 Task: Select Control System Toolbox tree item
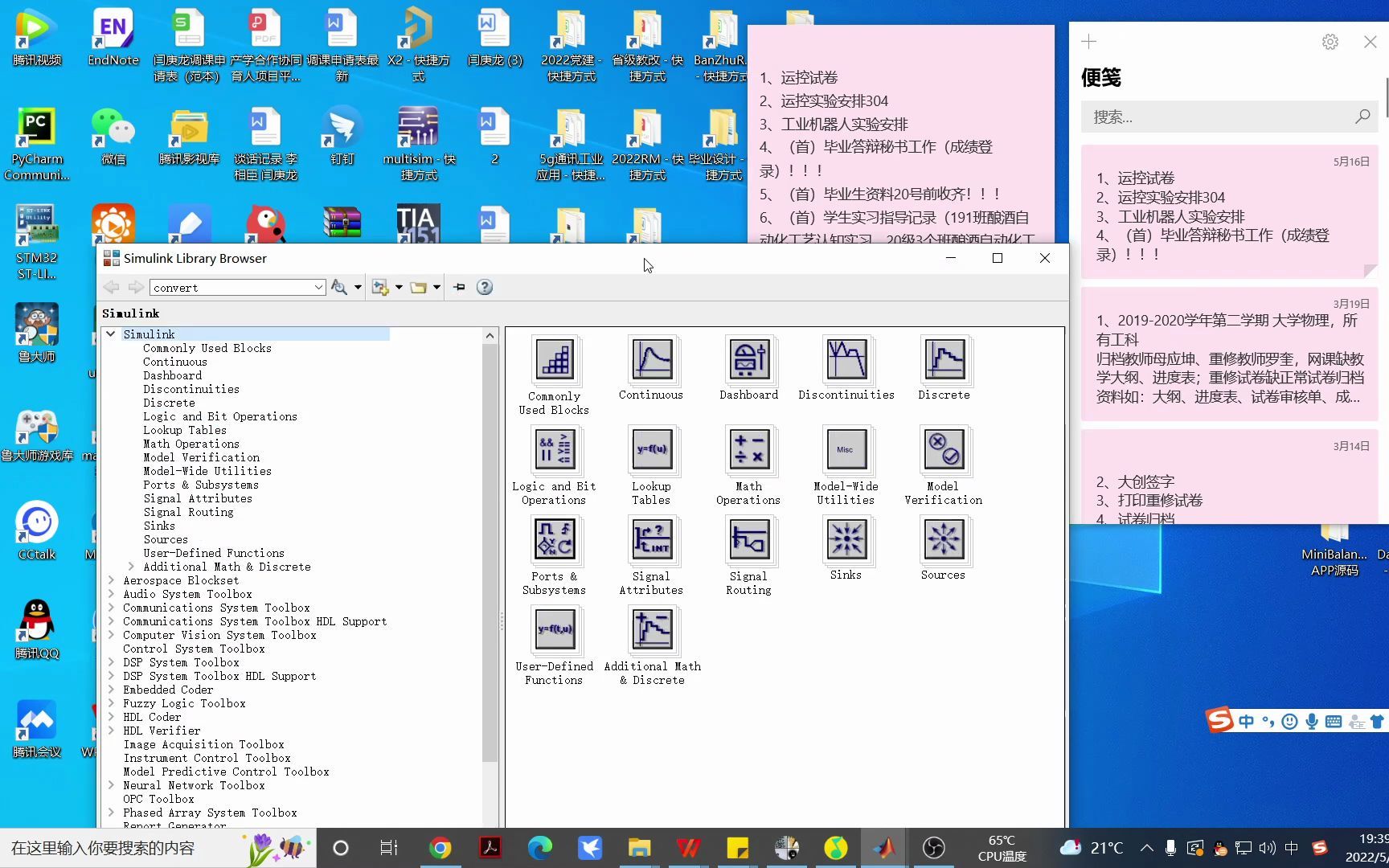[x=193, y=649]
